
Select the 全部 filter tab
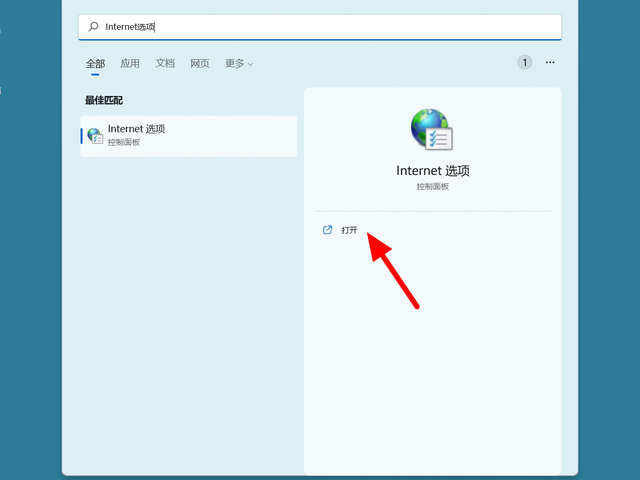point(95,63)
